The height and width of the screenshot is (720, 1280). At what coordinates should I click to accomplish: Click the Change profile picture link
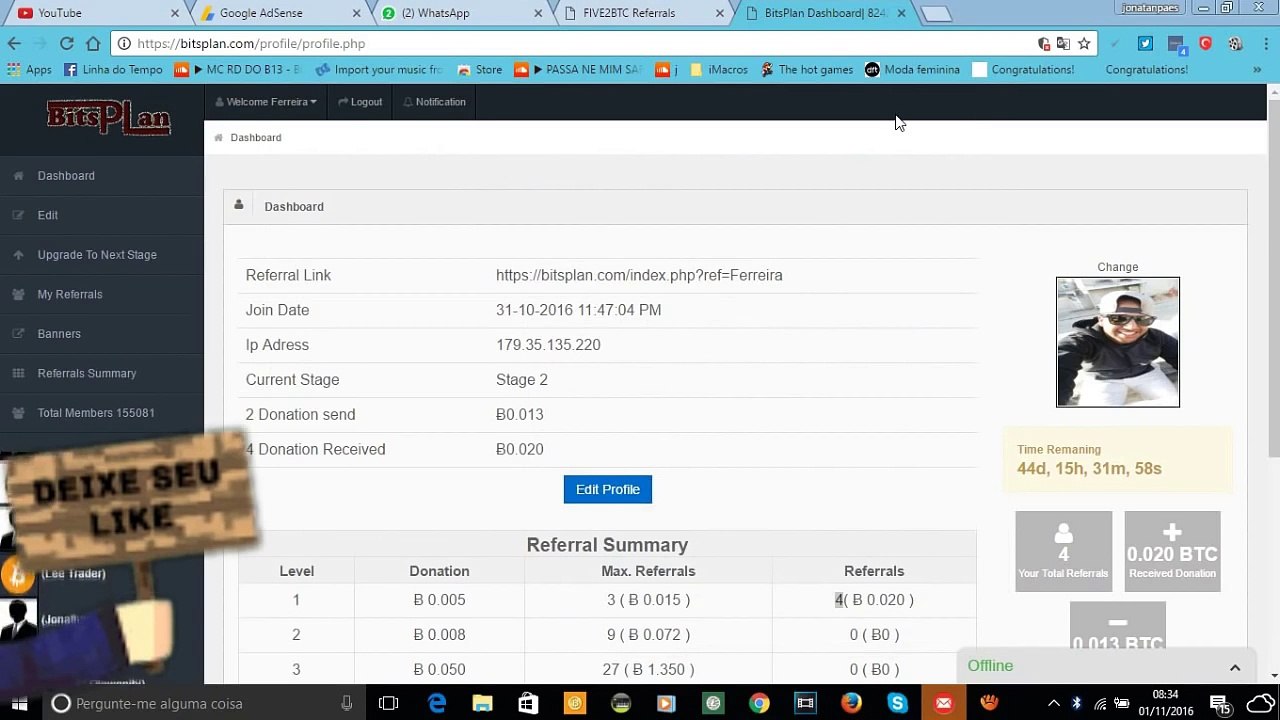pos(1118,267)
